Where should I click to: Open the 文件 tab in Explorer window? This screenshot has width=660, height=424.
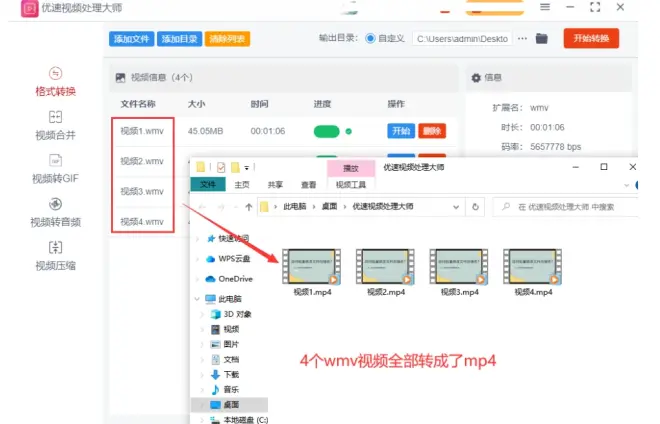(x=208, y=184)
